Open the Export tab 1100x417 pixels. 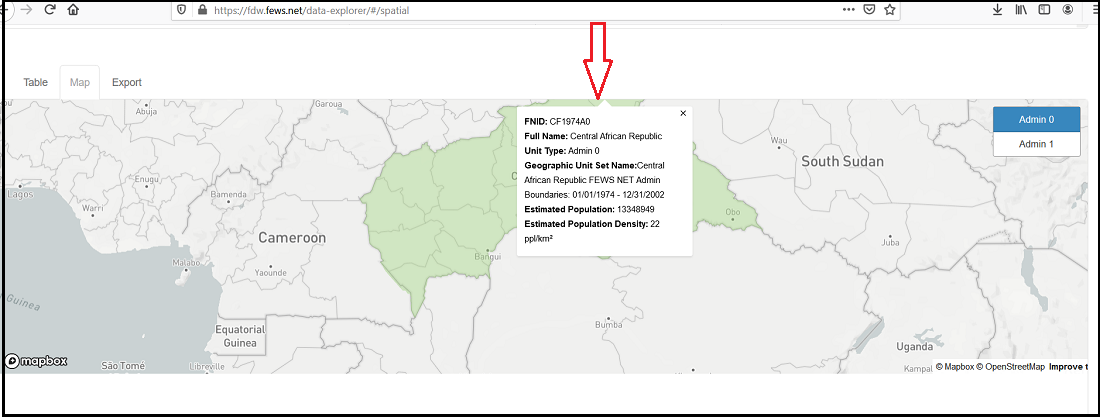(127, 82)
